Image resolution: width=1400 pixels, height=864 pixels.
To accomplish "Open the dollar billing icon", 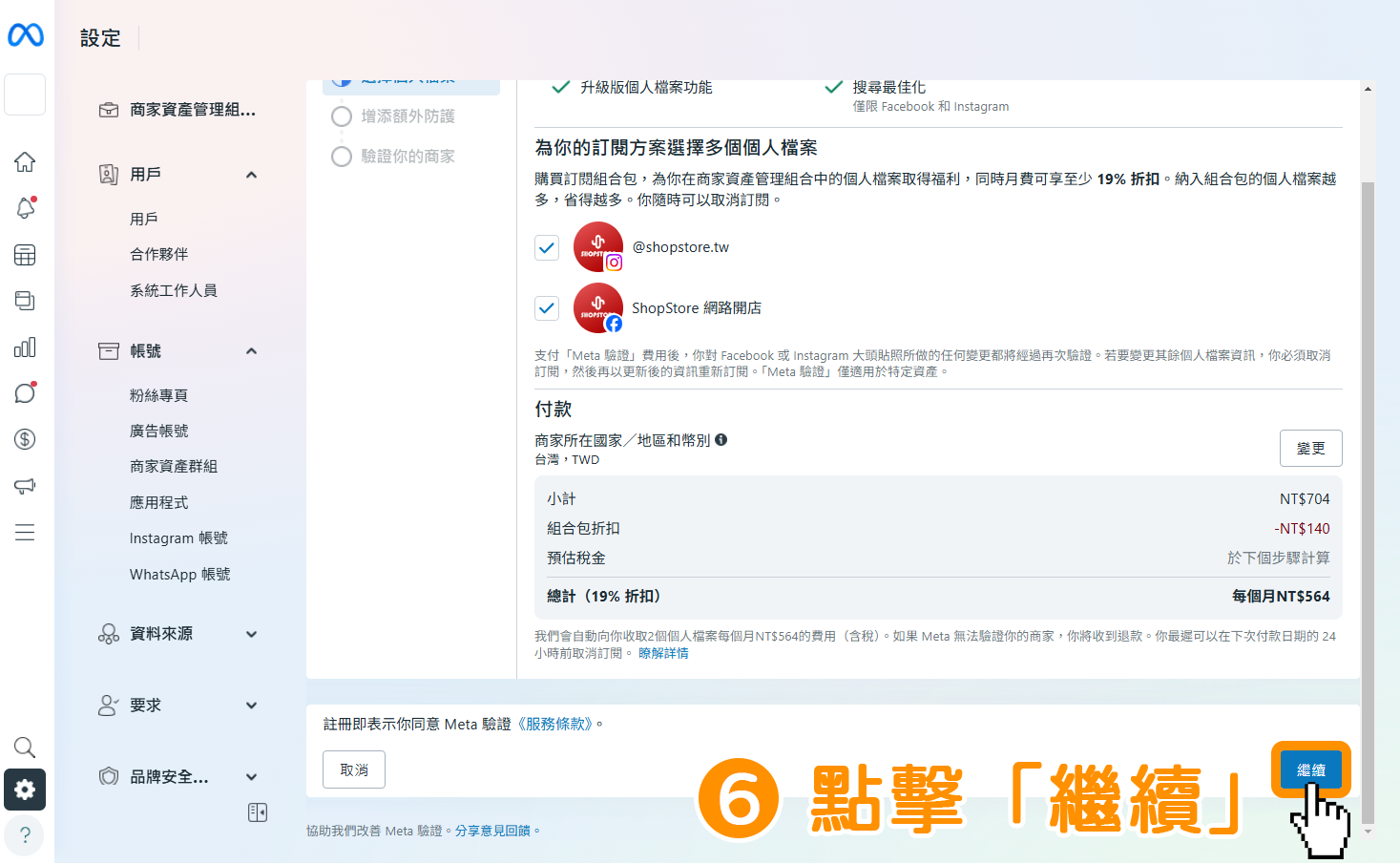I will [25, 439].
